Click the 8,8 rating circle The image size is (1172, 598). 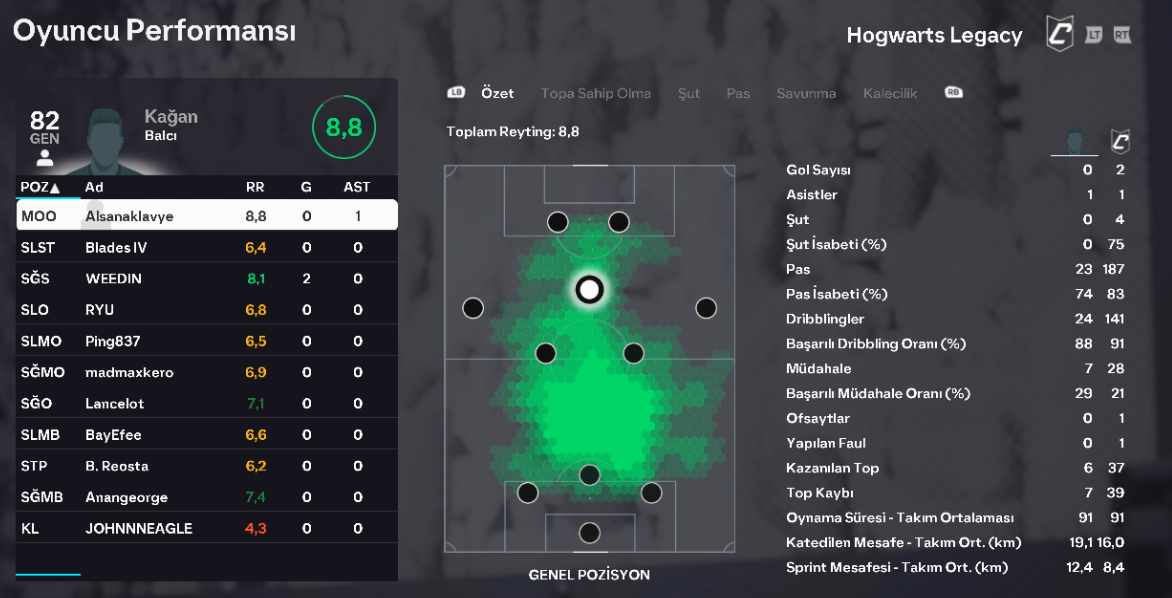(344, 127)
